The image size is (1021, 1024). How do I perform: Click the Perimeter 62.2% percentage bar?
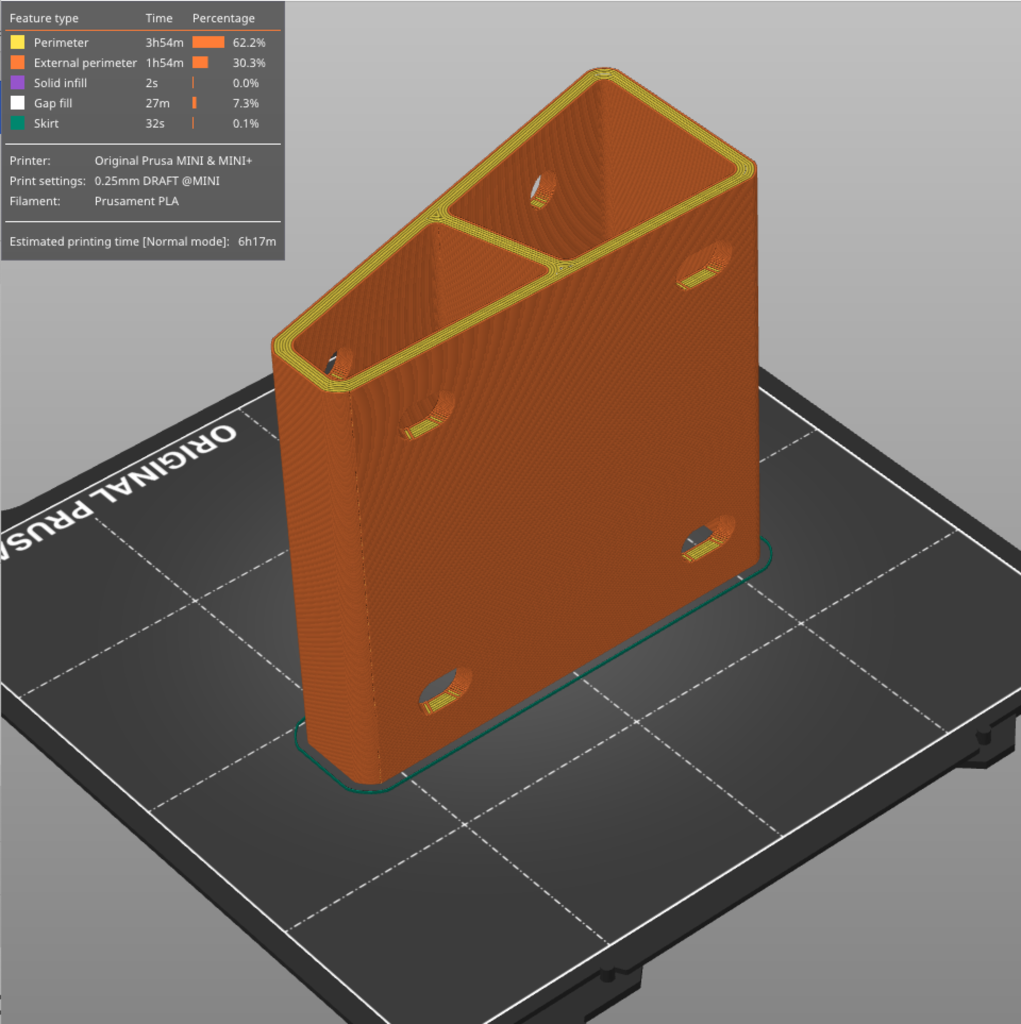(208, 43)
